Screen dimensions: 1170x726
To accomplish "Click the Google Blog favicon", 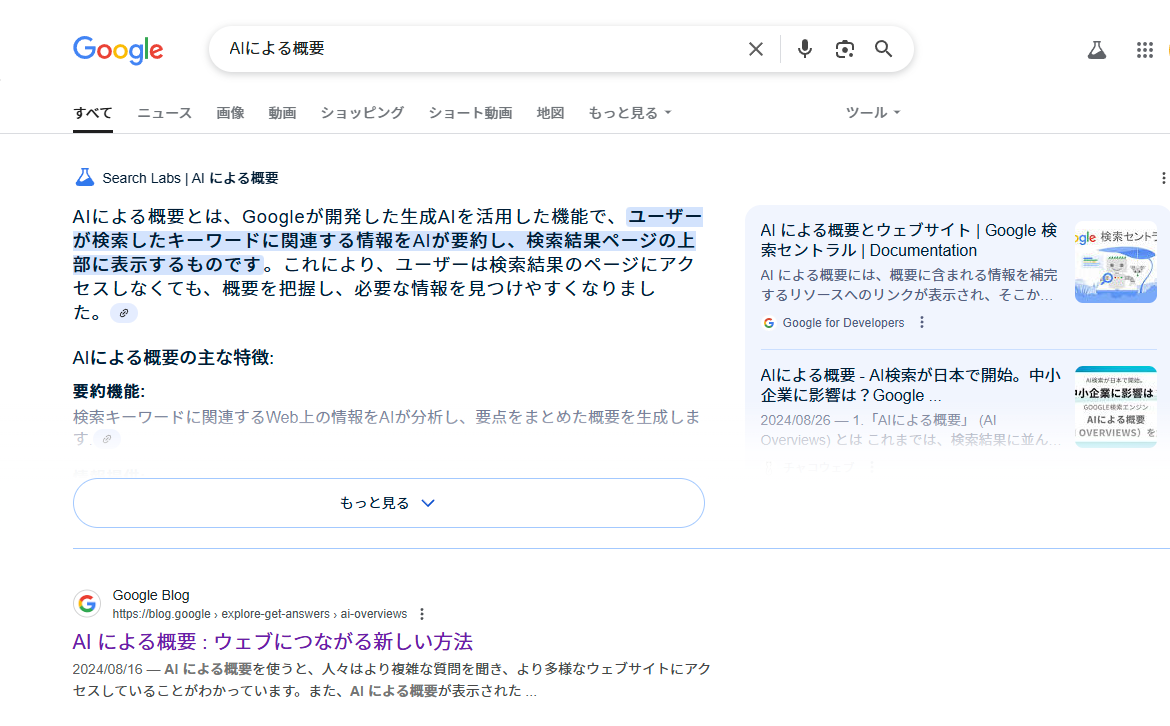I will (87, 604).
